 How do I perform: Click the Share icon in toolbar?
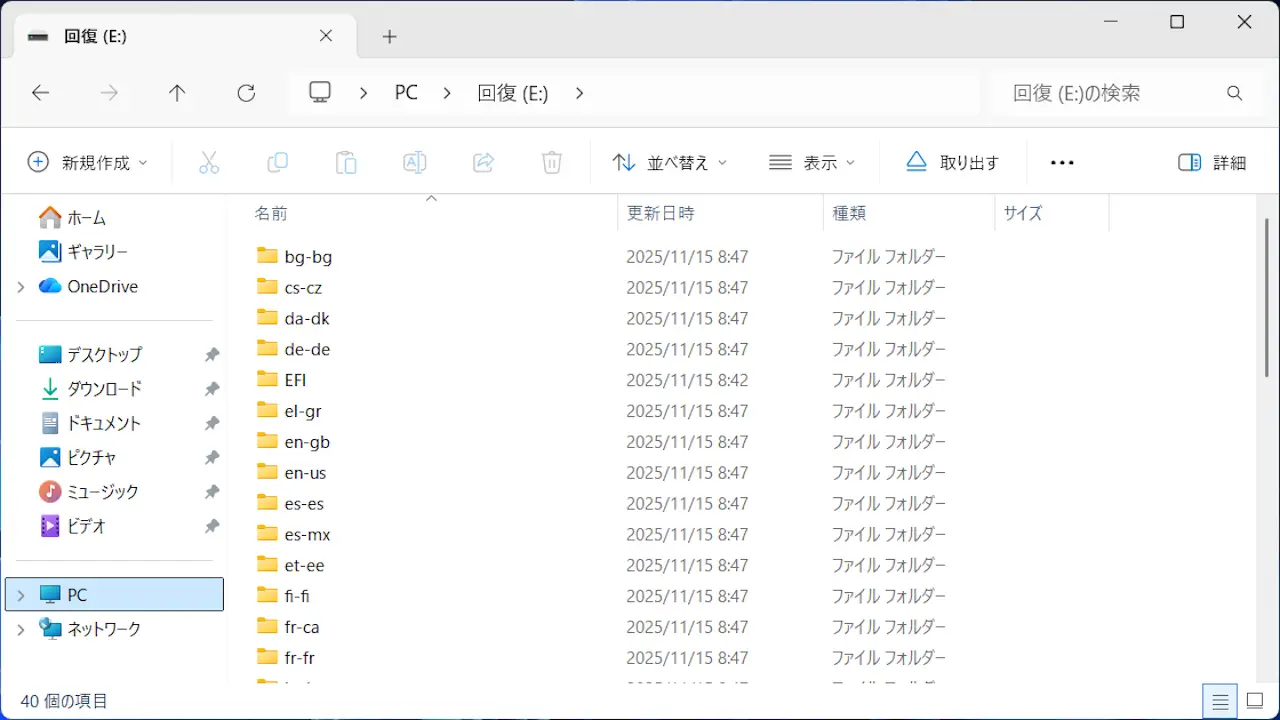click(483, 162)
